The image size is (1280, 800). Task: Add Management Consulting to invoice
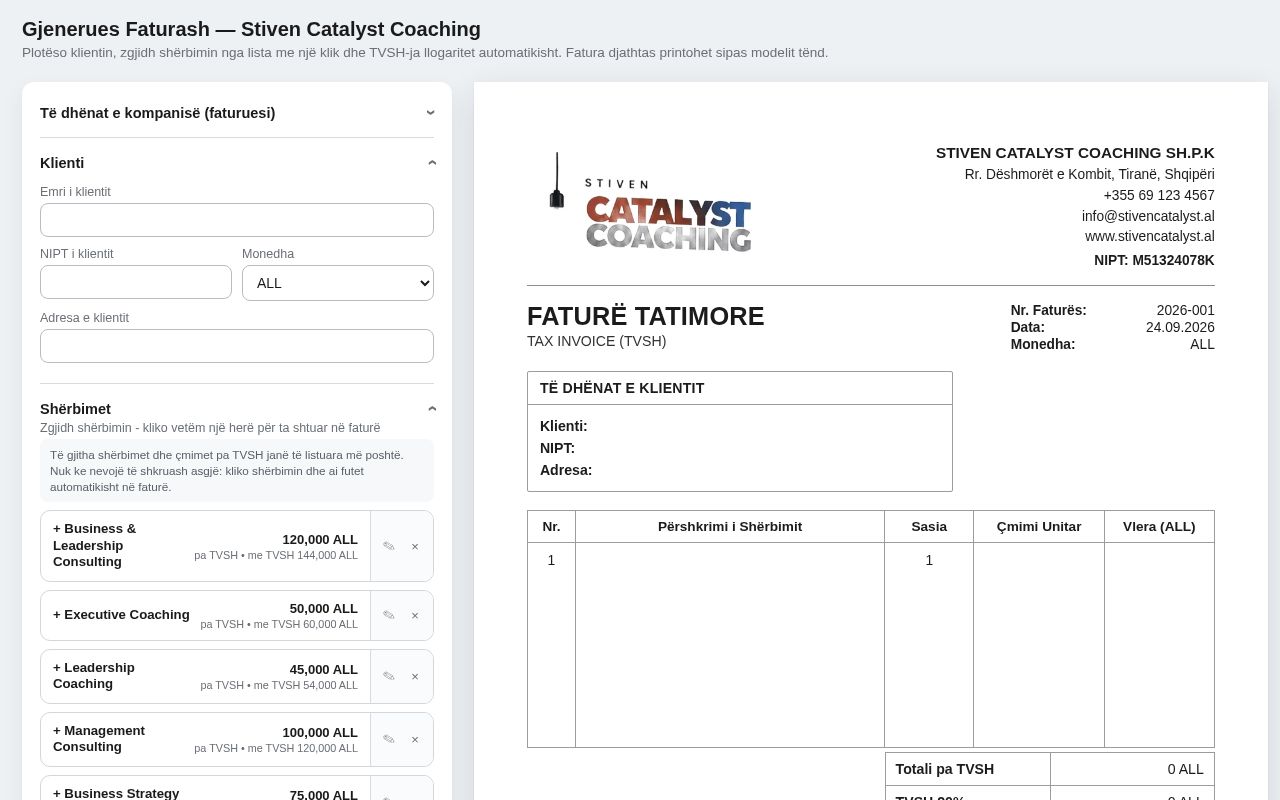point(205,739)
